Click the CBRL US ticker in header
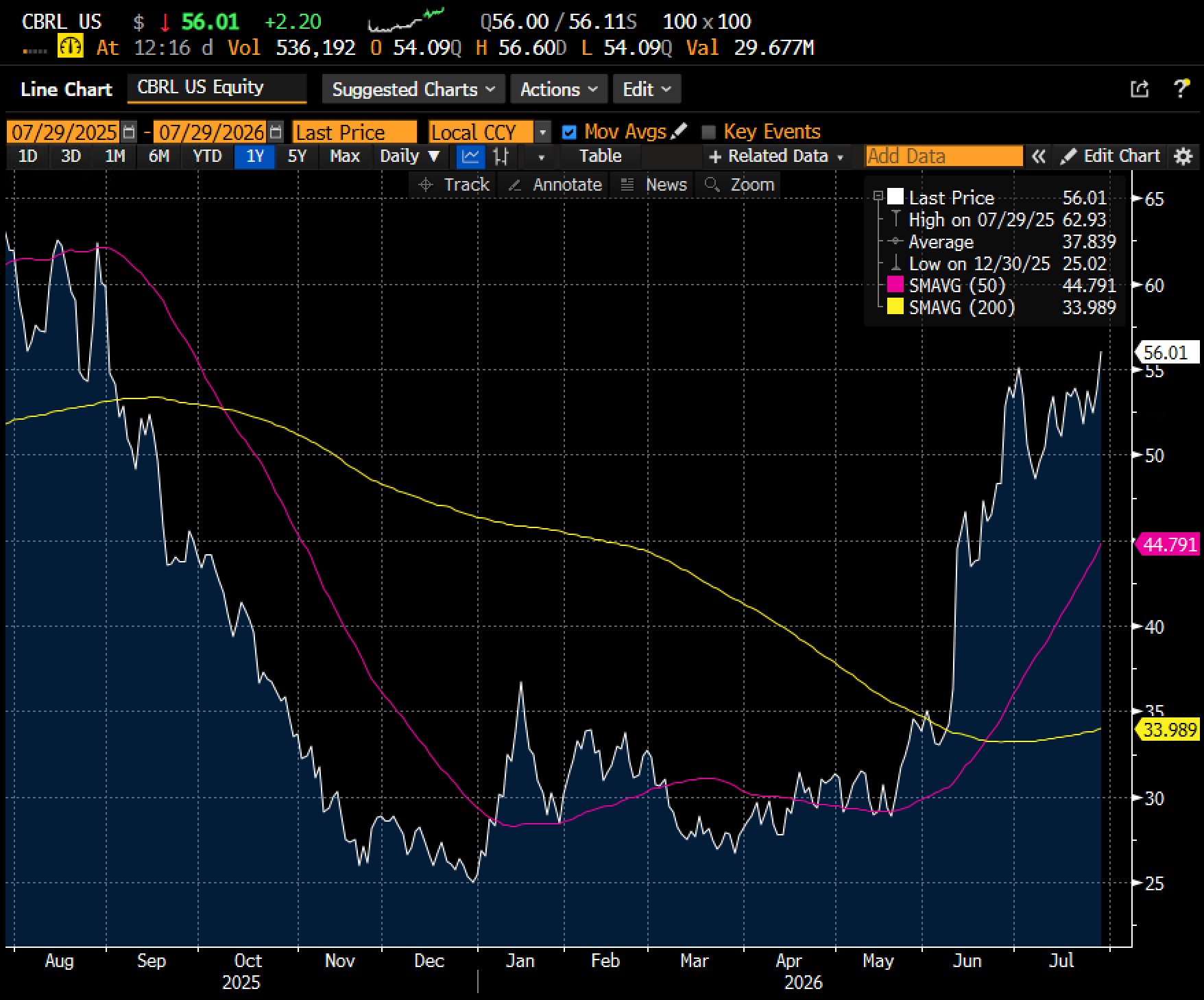The image size is (1204, 1000). coord(62,22)
